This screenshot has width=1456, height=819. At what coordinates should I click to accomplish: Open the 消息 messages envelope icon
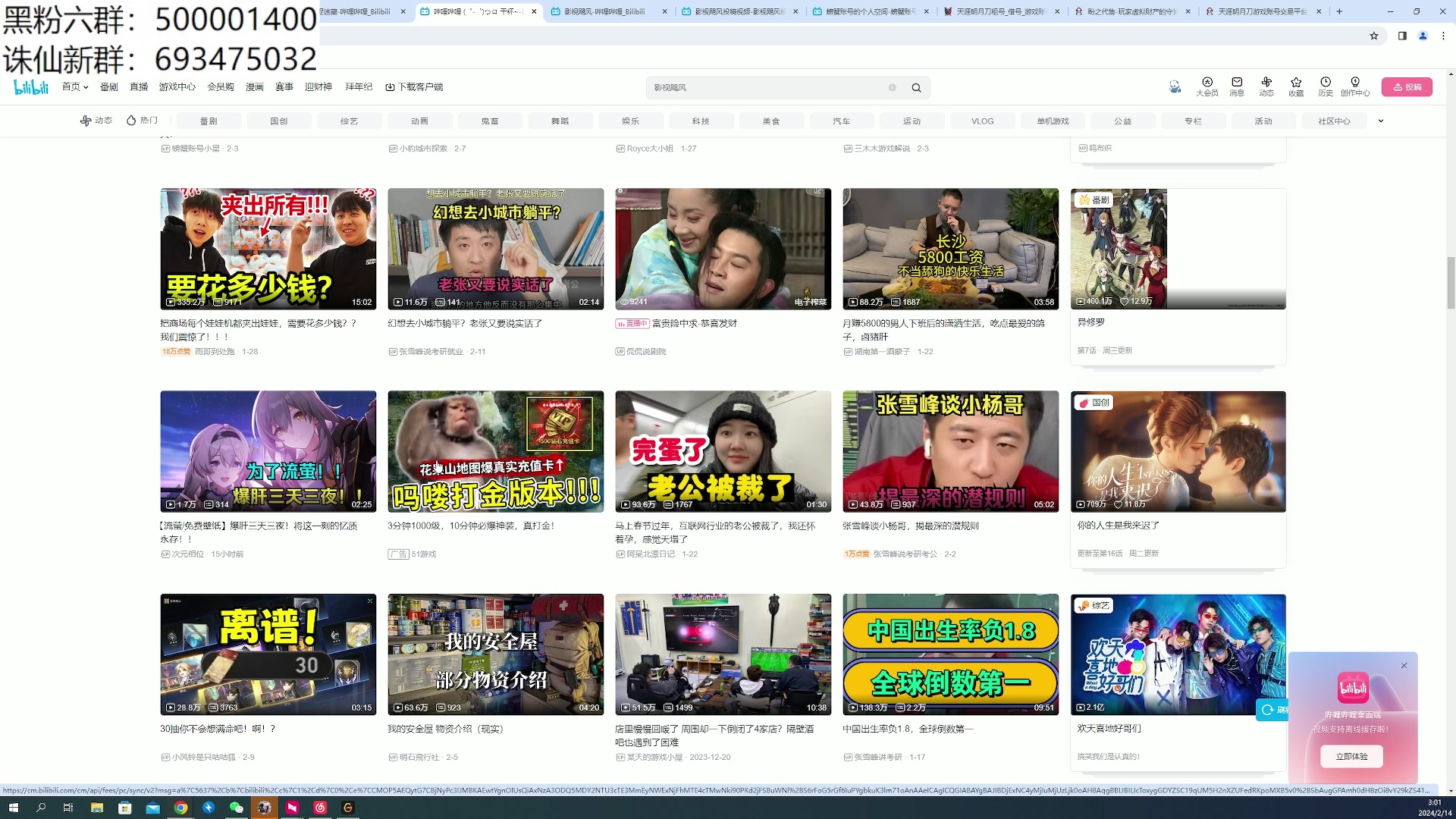[1237, 83]
